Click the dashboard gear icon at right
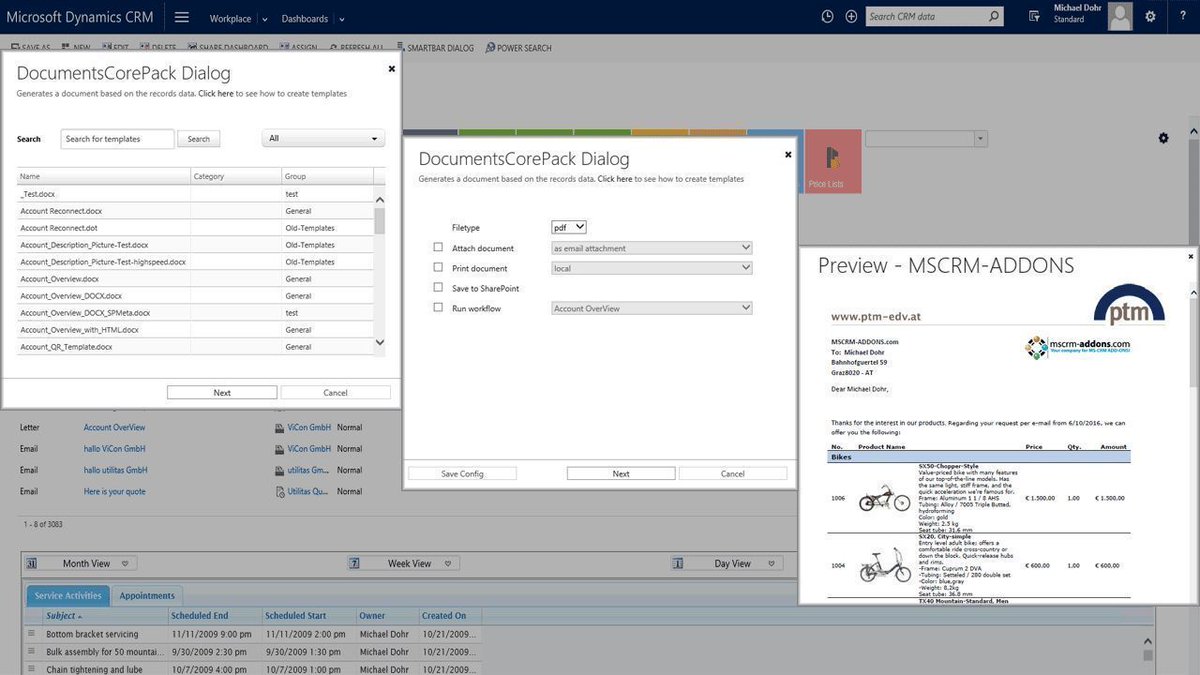This screenshot has width=1200, height=675. (x=1163, y=138)
